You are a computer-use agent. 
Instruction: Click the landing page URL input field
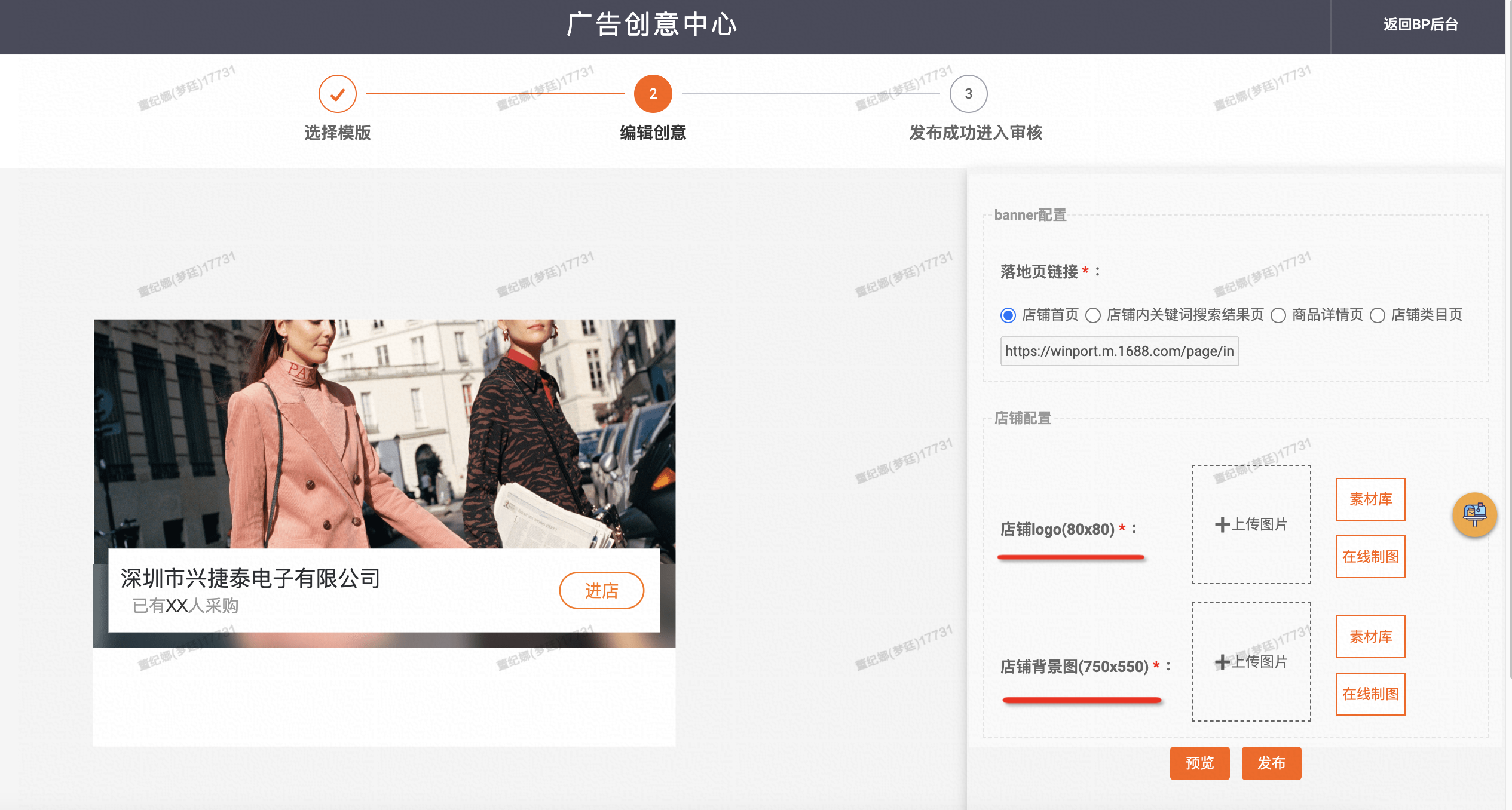click(1119, 351)
